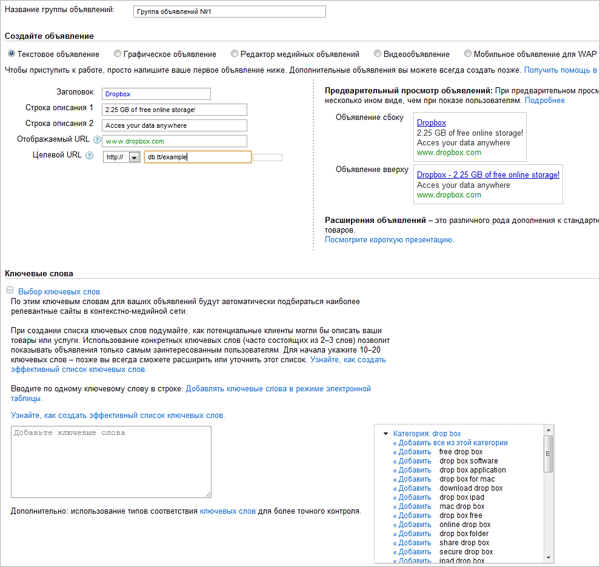Choose the Видеообъявление radio option

(378, 54)
